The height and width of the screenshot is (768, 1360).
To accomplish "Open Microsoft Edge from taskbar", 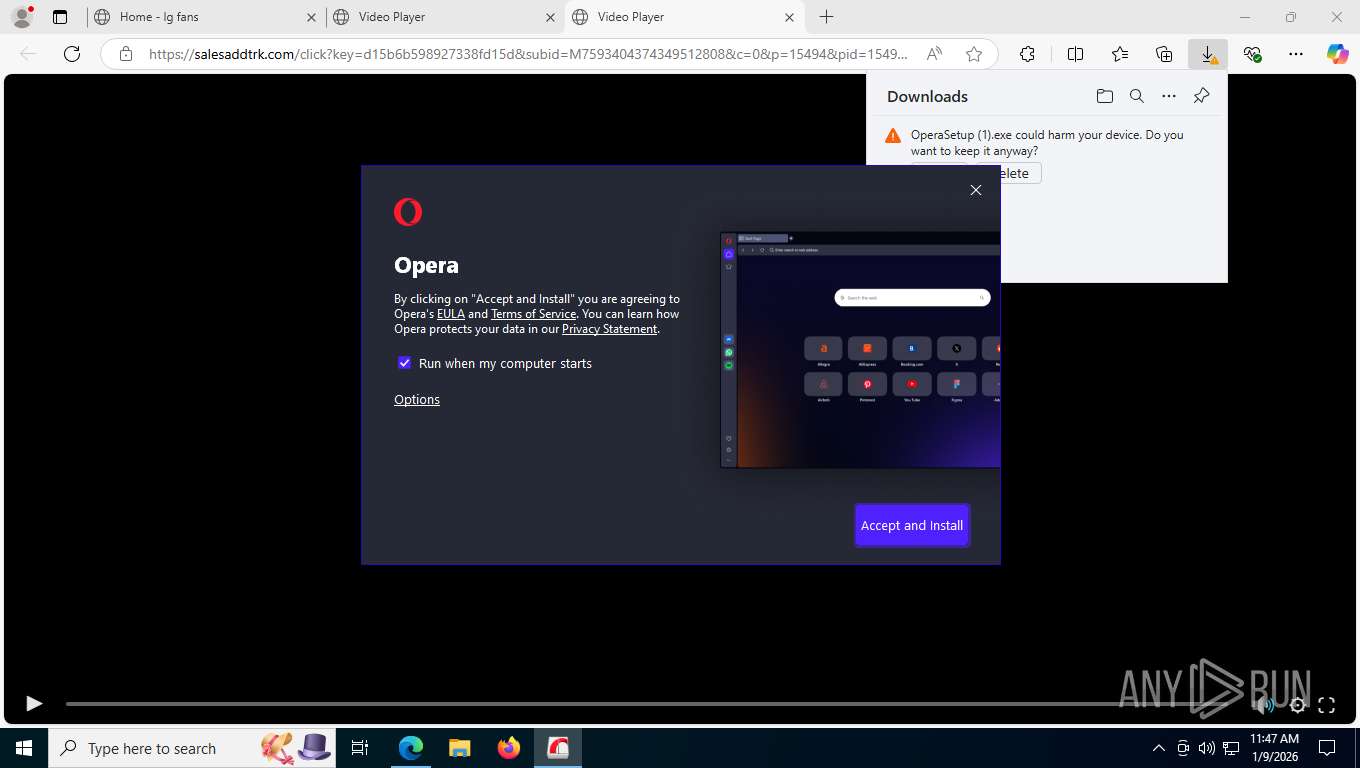I will [x=411, y=748].
